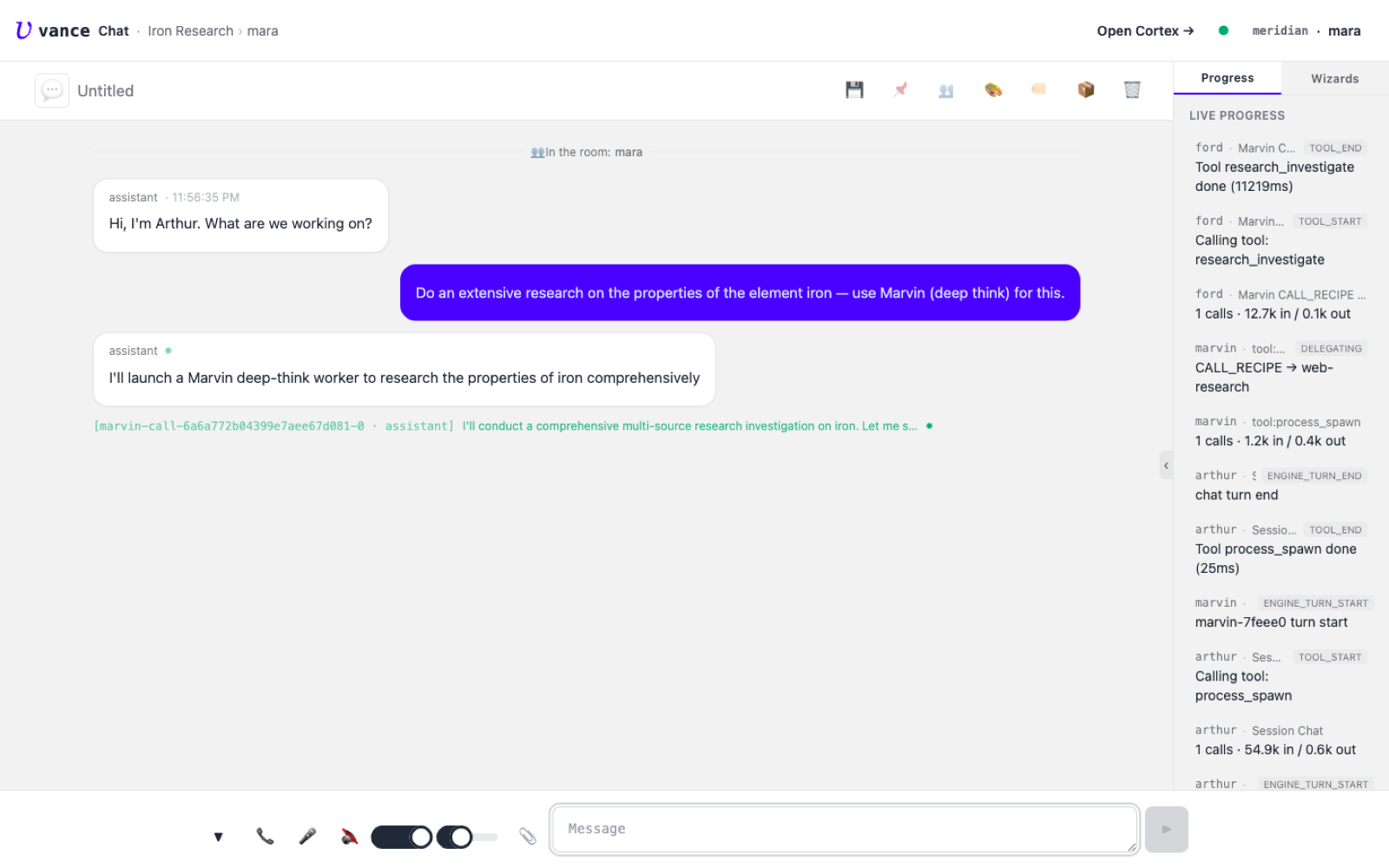This screenshot has width=1389, height=868.
Task: Follow the Open Cortex link
Action: [x=1145, y=30]
